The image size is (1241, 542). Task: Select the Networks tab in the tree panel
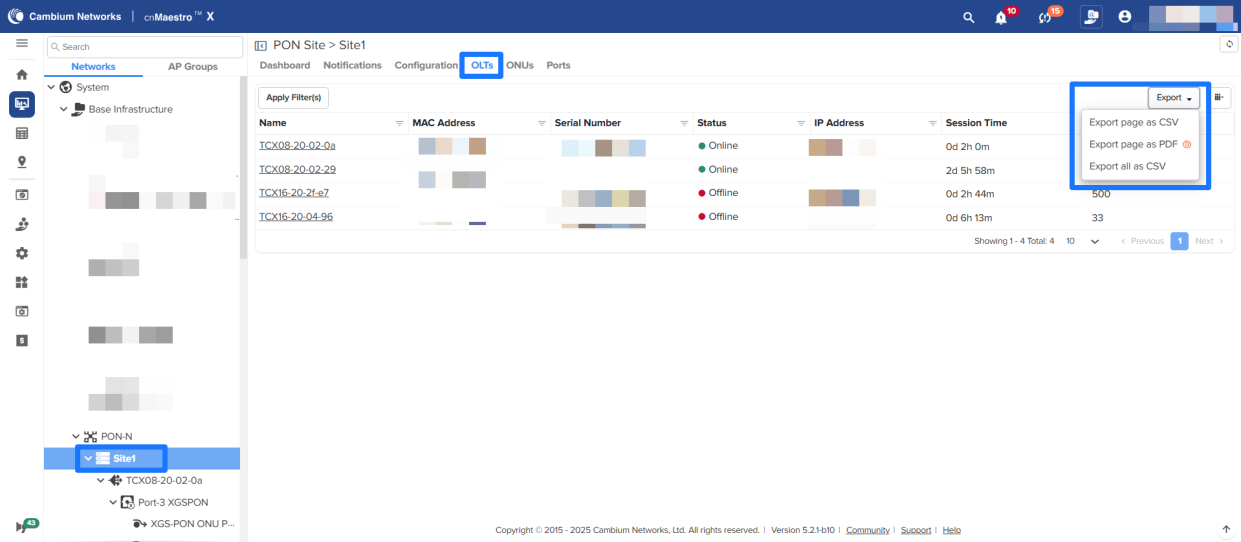(x=93, y=67)
